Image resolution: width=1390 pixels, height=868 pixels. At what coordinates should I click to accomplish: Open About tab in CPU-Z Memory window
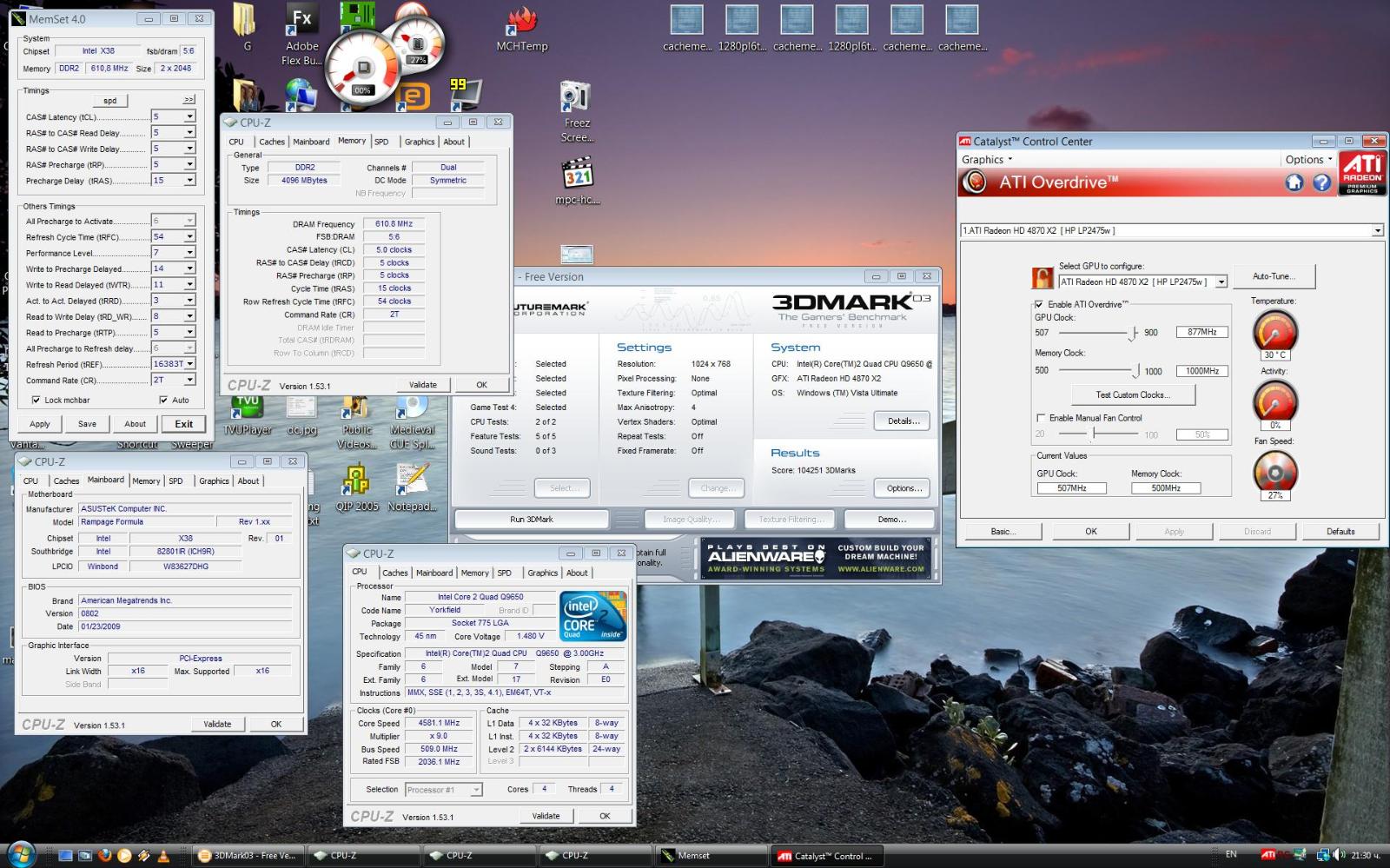click(454, 142)
